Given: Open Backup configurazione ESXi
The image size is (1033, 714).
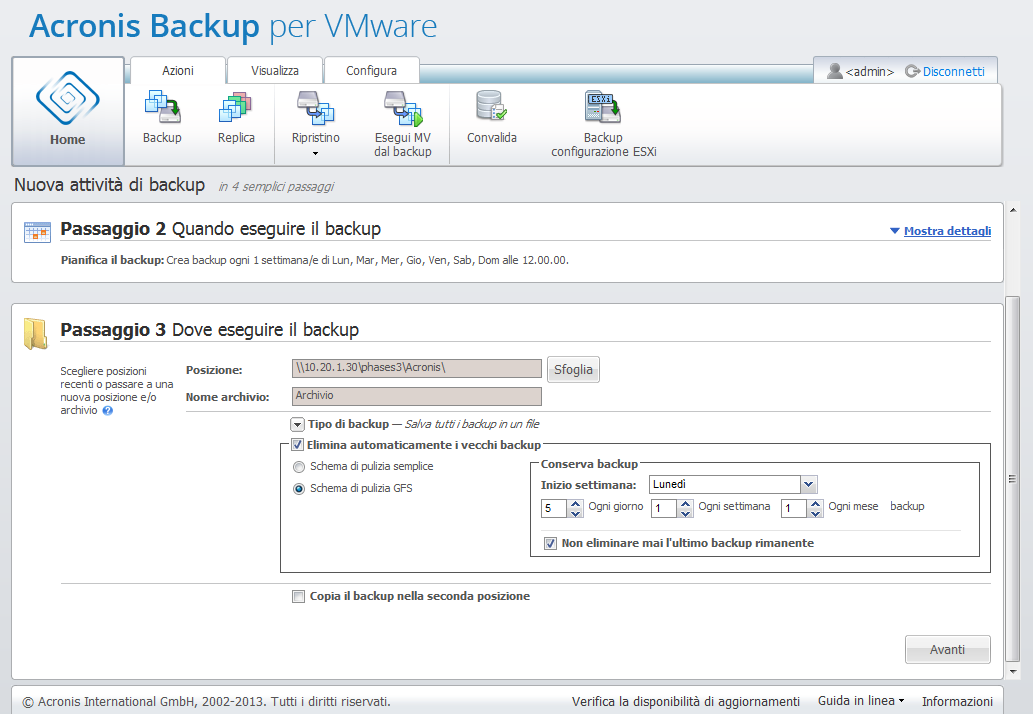Looking at the screenshot, I should [x=602, y=107].
